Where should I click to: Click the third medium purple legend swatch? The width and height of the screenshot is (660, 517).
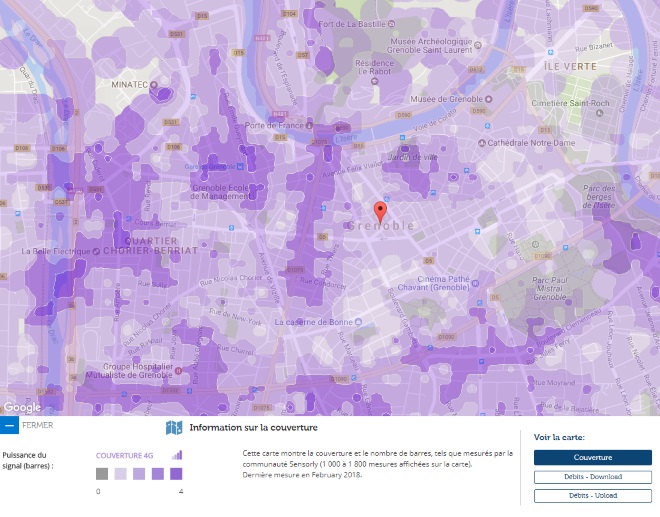157,474
